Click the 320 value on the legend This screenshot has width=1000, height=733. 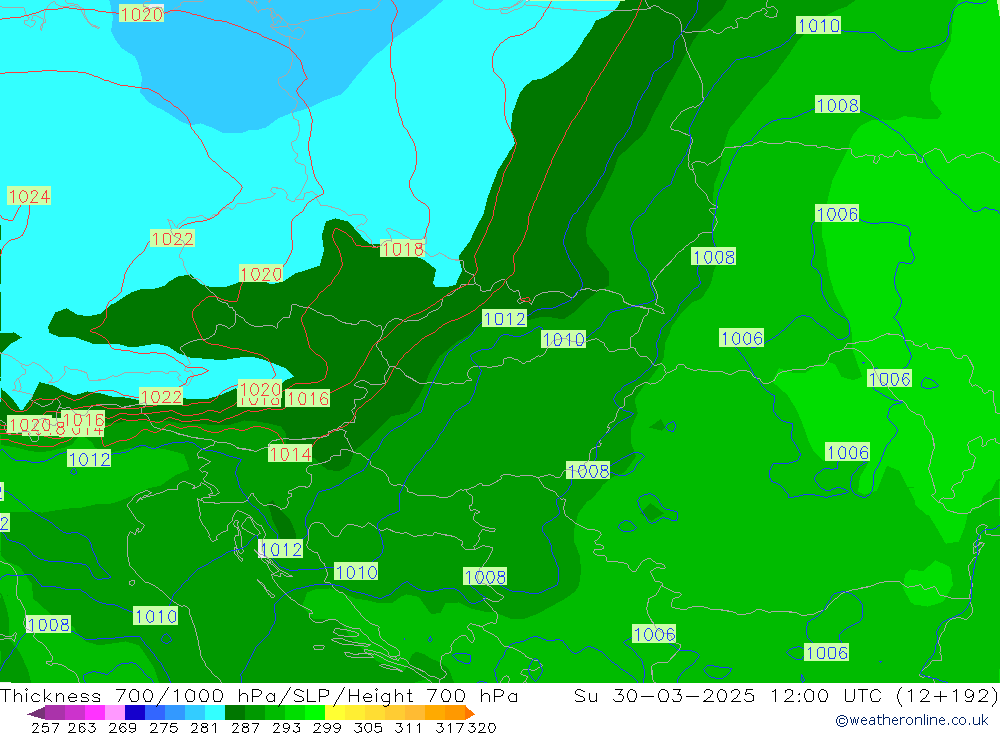482,727
